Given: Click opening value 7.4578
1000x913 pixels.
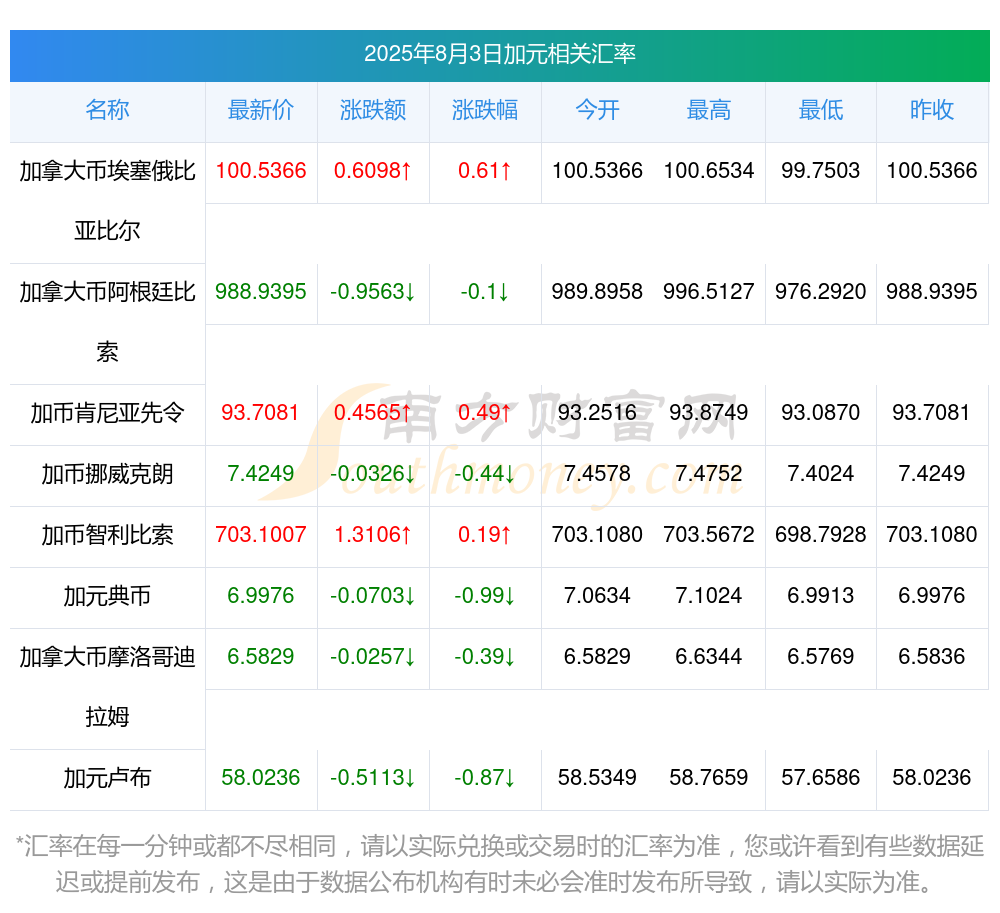Looking at the screenshot, I should [597, 474].
